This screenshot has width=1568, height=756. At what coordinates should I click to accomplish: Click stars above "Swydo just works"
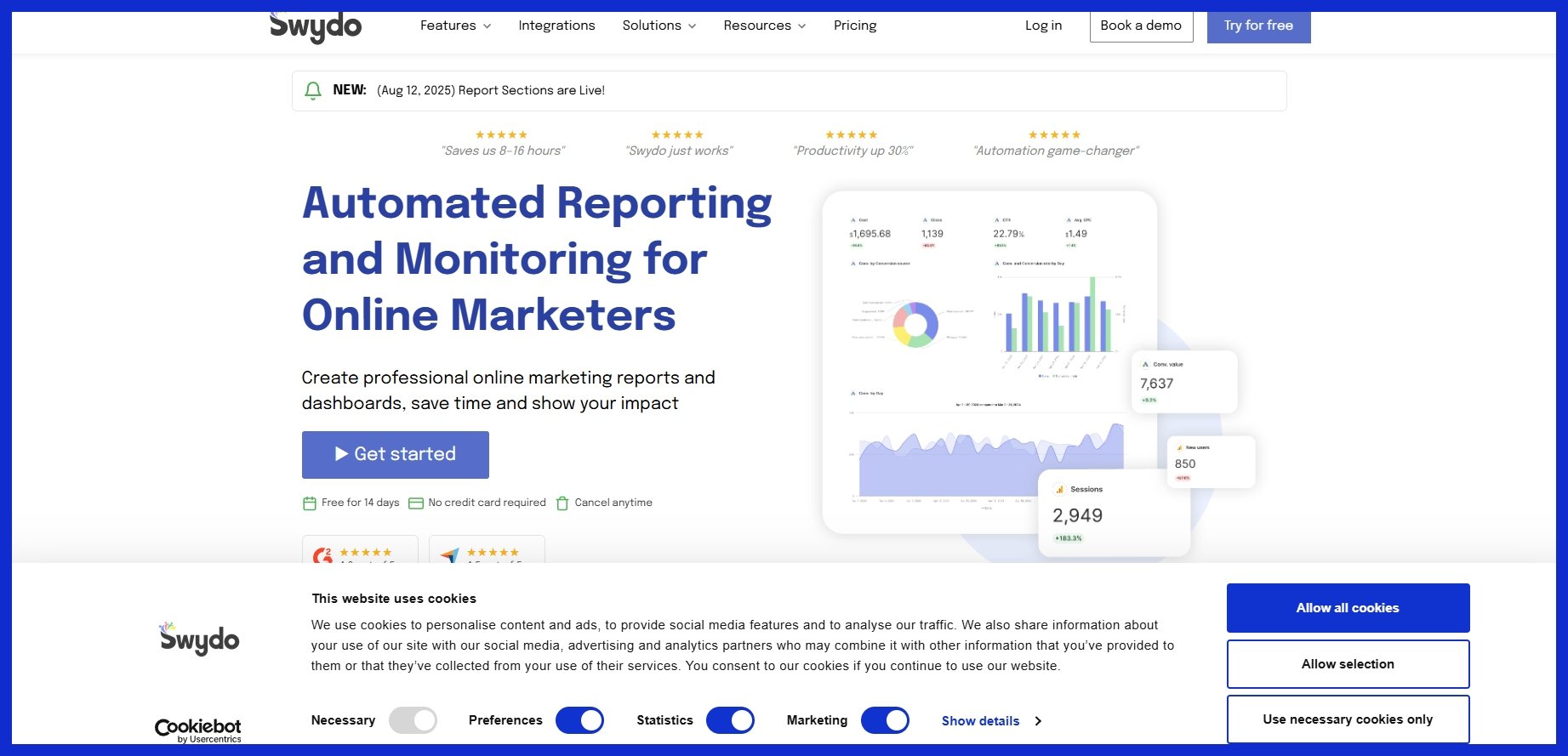click(x=677, y=135)
